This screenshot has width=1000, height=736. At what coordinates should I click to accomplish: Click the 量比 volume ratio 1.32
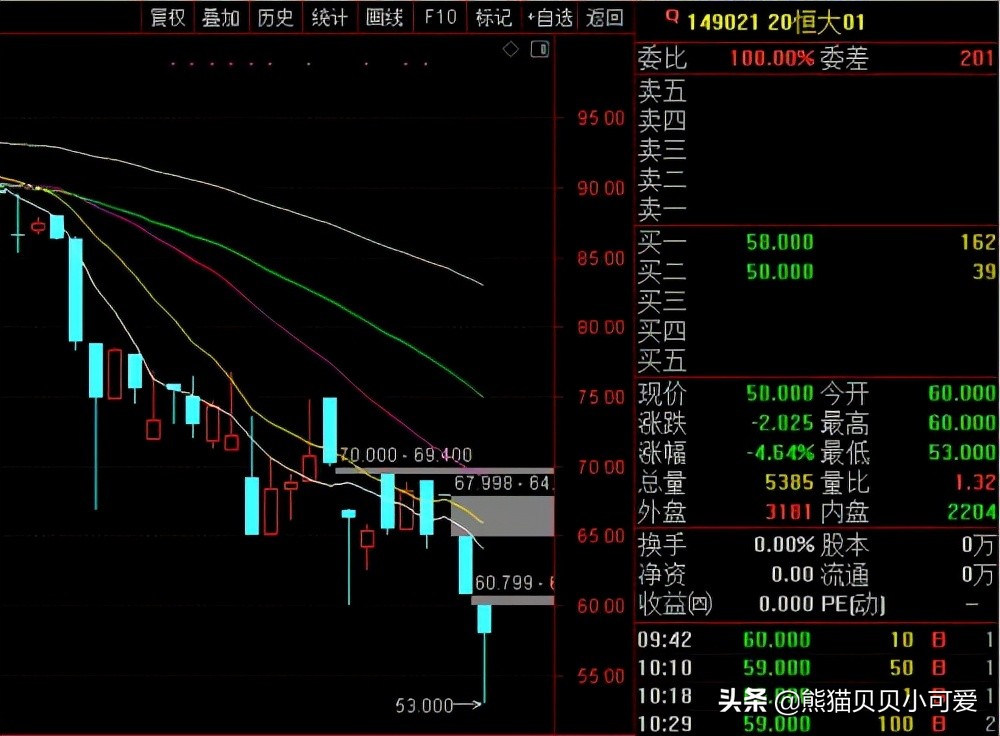(974, 483)
